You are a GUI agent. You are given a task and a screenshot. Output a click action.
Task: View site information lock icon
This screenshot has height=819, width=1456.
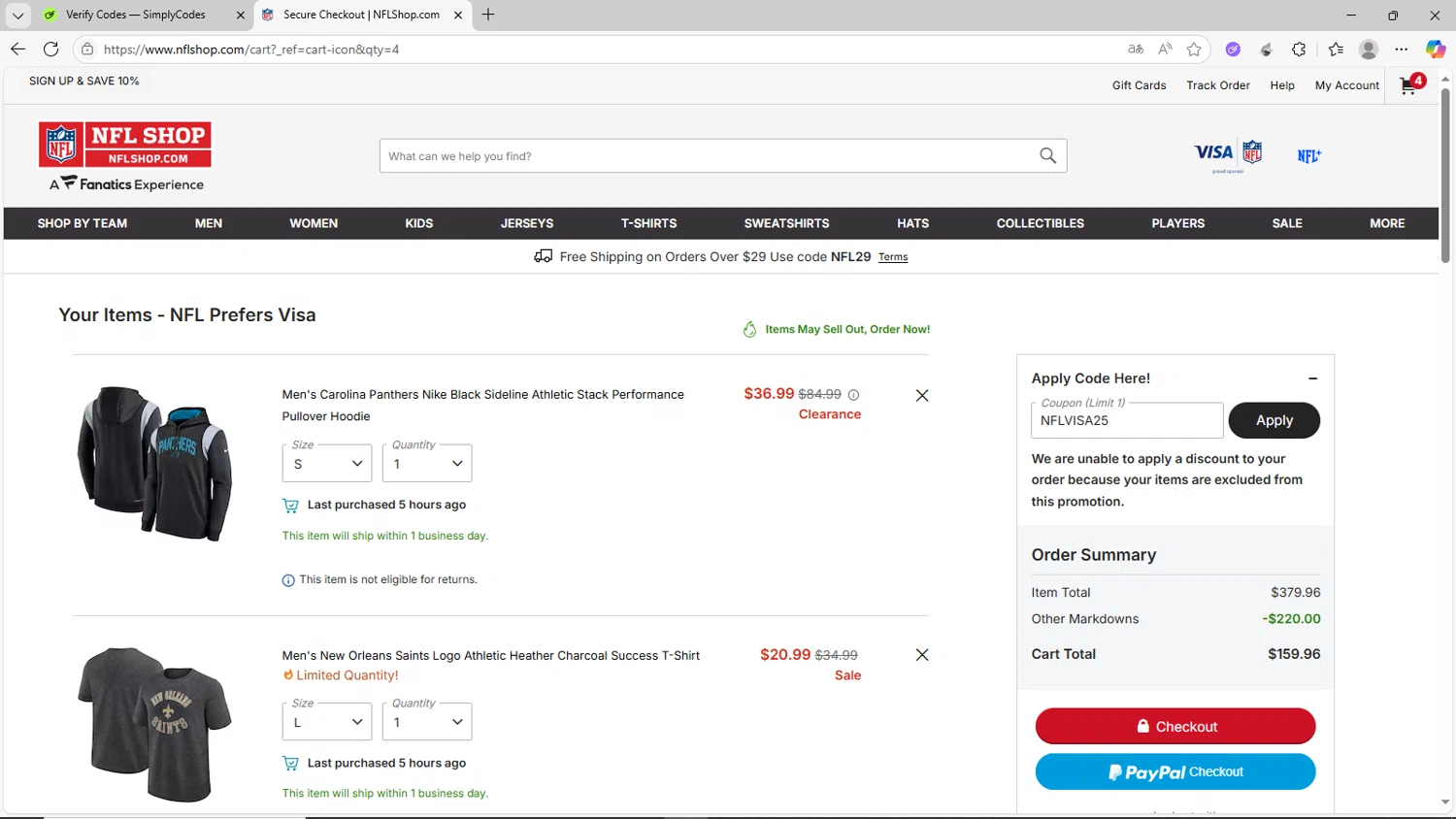coord(86,49)
